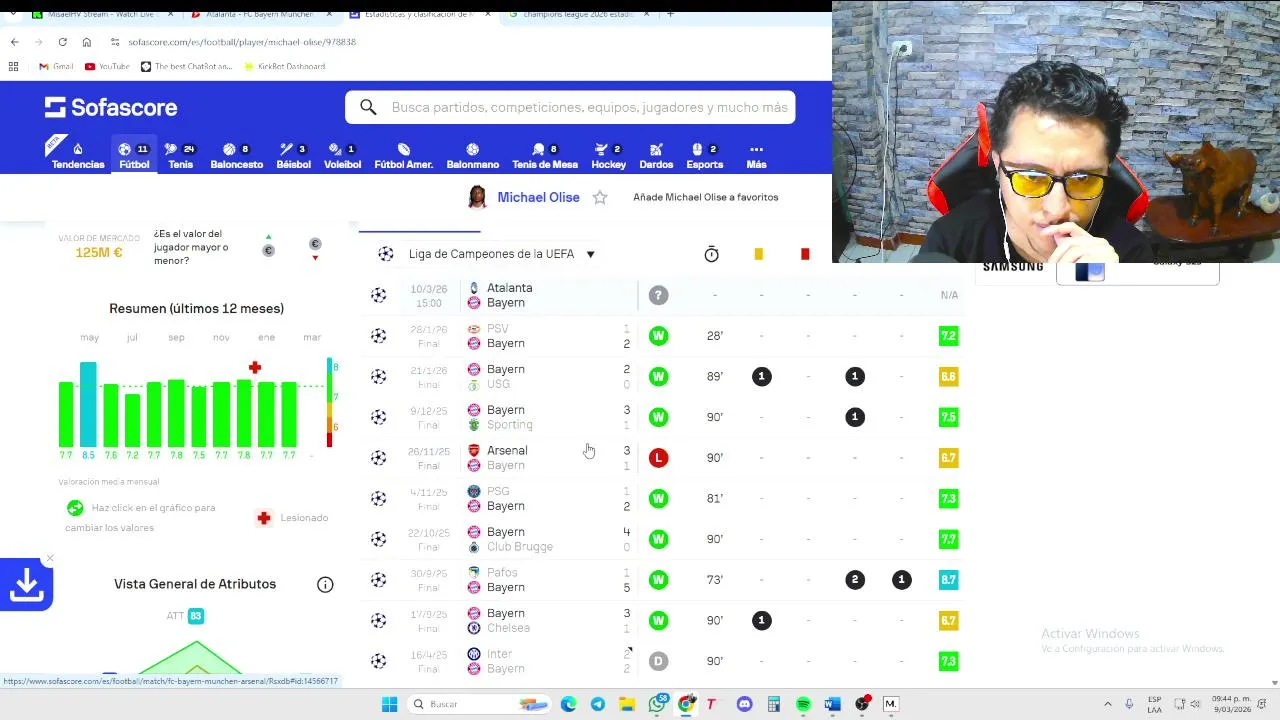Click the L loss badge on Arsenal row

658,458
